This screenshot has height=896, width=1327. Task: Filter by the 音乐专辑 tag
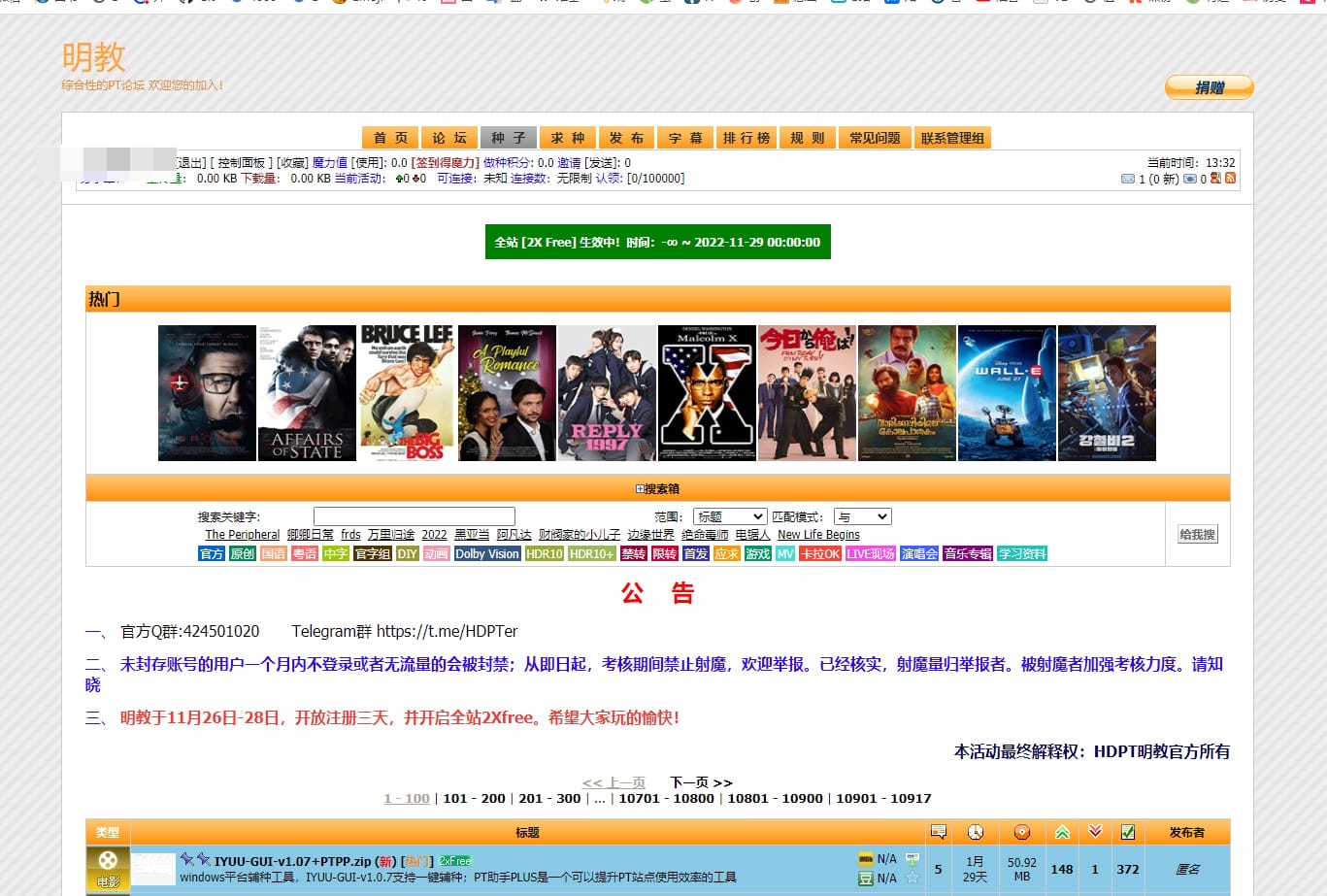[968, 553]
